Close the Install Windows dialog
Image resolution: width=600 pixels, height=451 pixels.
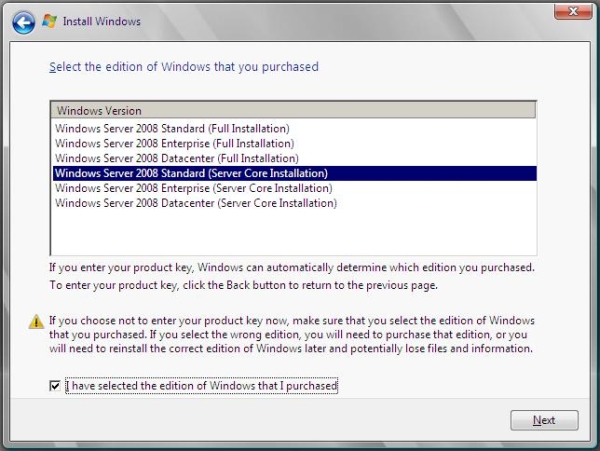tap(573, 11)
